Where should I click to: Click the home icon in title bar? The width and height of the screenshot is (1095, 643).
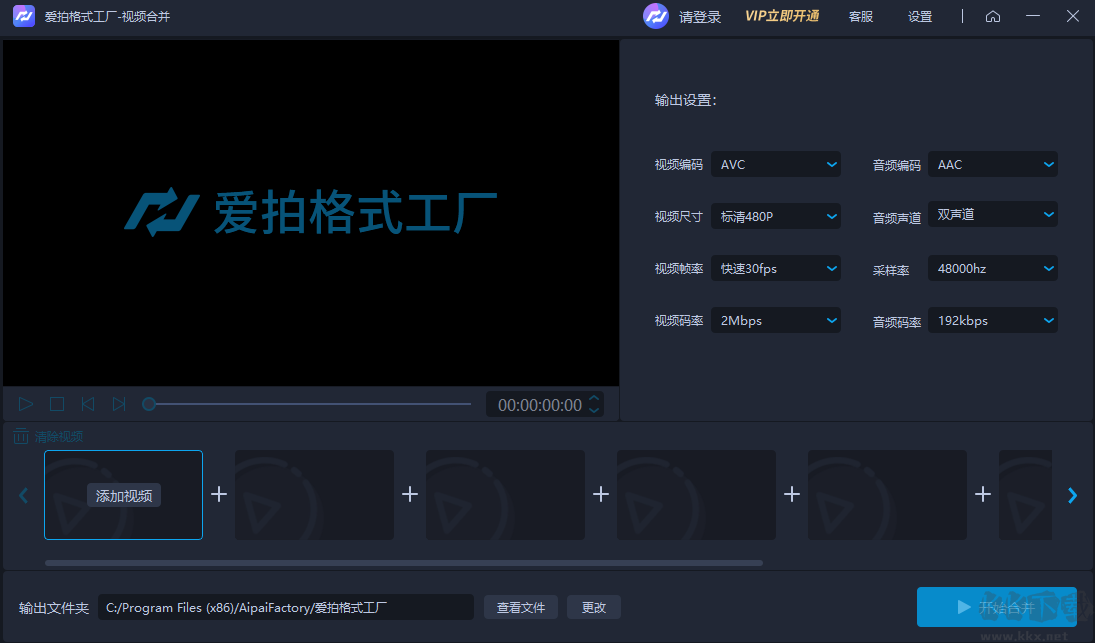[x=992, y=16]
